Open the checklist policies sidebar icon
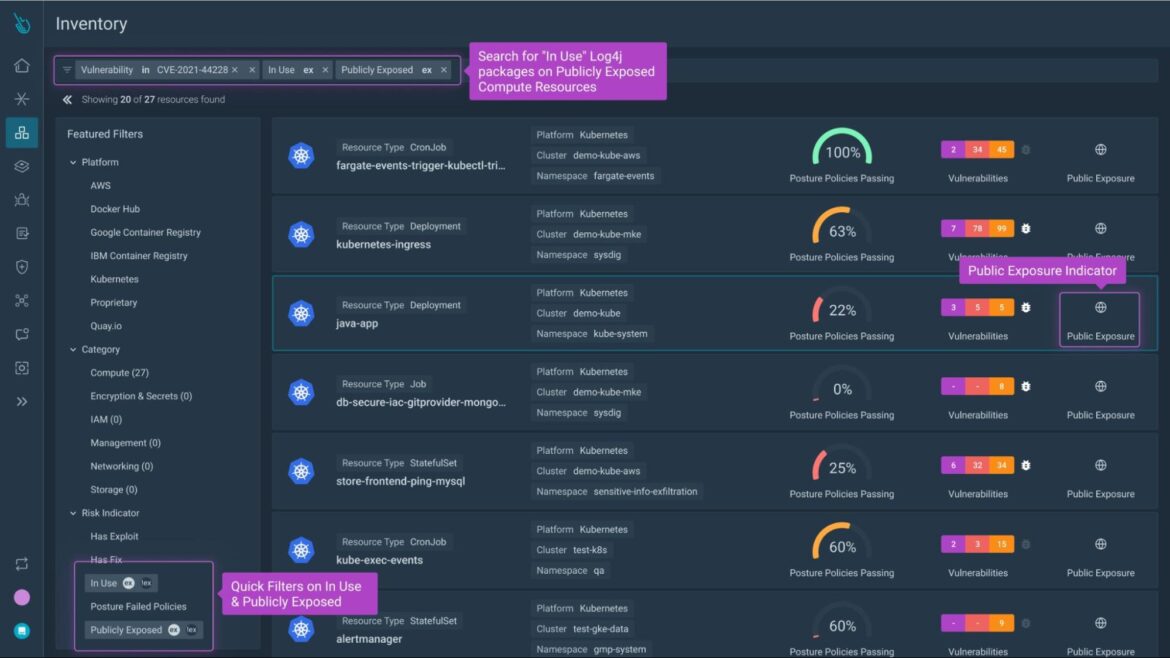Image resolution: width=1170 pixels, height=658 pixels. point(22,234)
